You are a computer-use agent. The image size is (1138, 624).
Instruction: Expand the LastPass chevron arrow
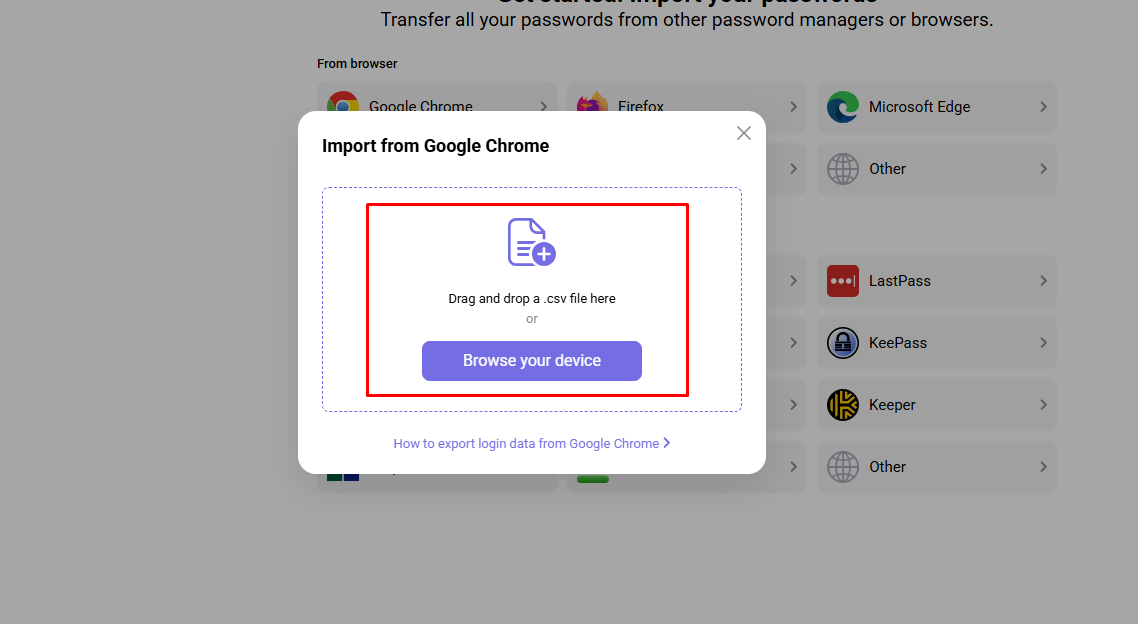coord(1043,281)
